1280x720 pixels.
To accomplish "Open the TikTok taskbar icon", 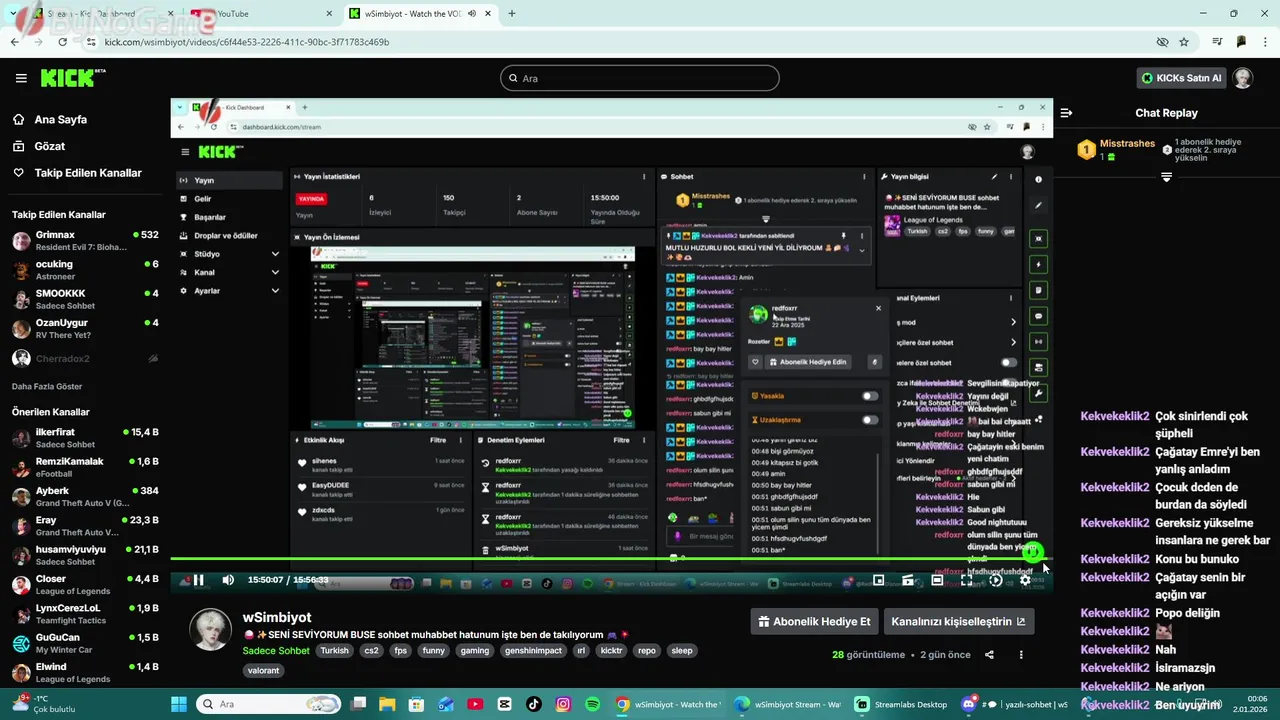I will click(x=533, y=704).
